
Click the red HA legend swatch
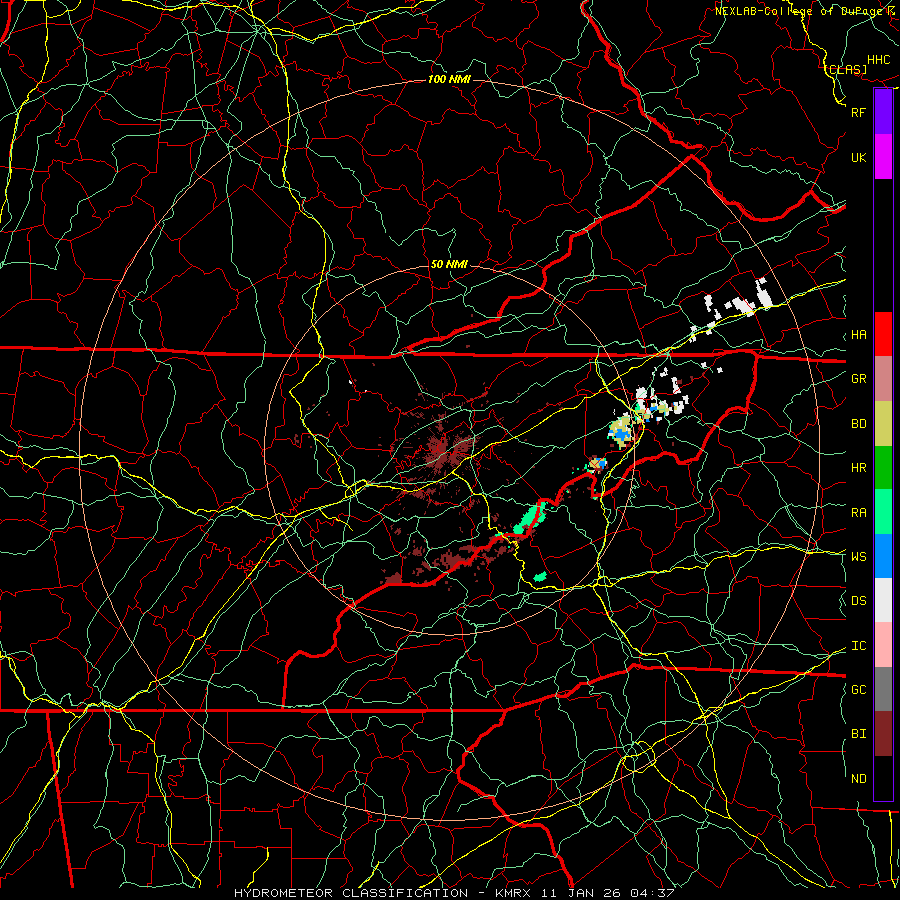(883, 334)
